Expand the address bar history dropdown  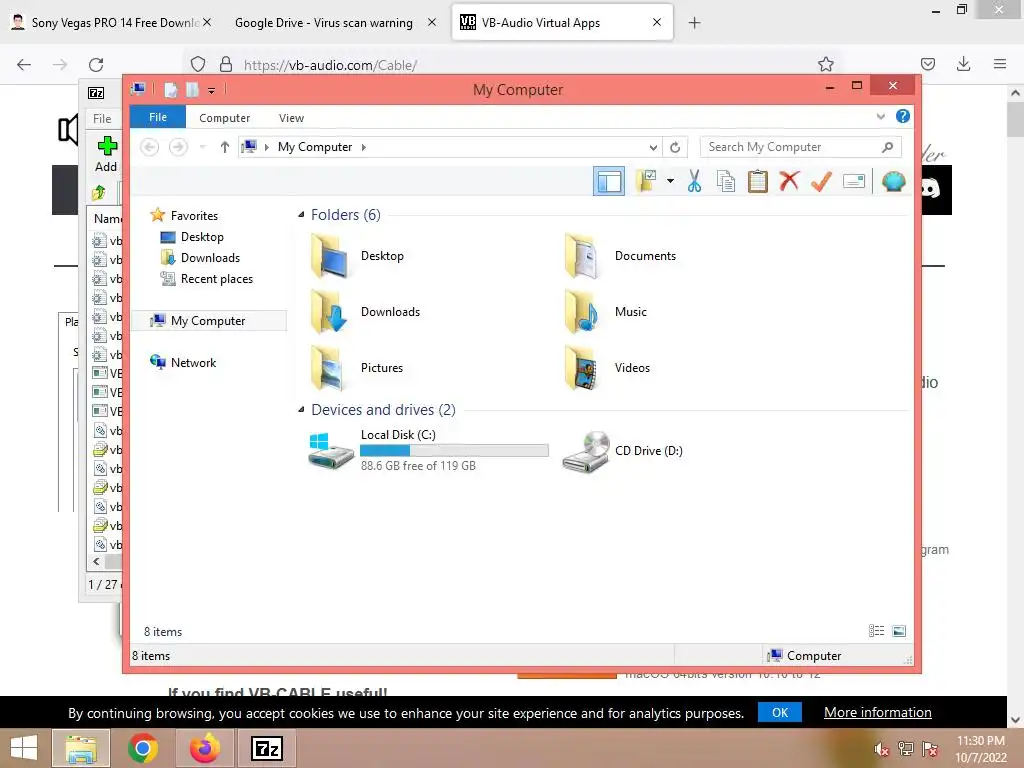point(652,148)
